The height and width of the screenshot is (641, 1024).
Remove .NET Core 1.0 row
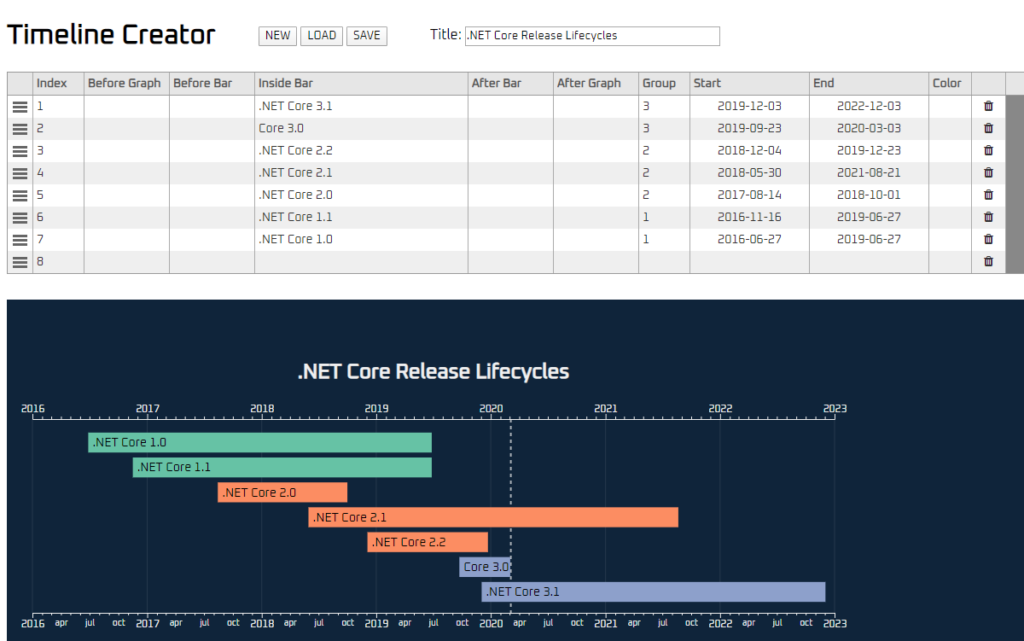pyautogui.click(x=988, y=239)
